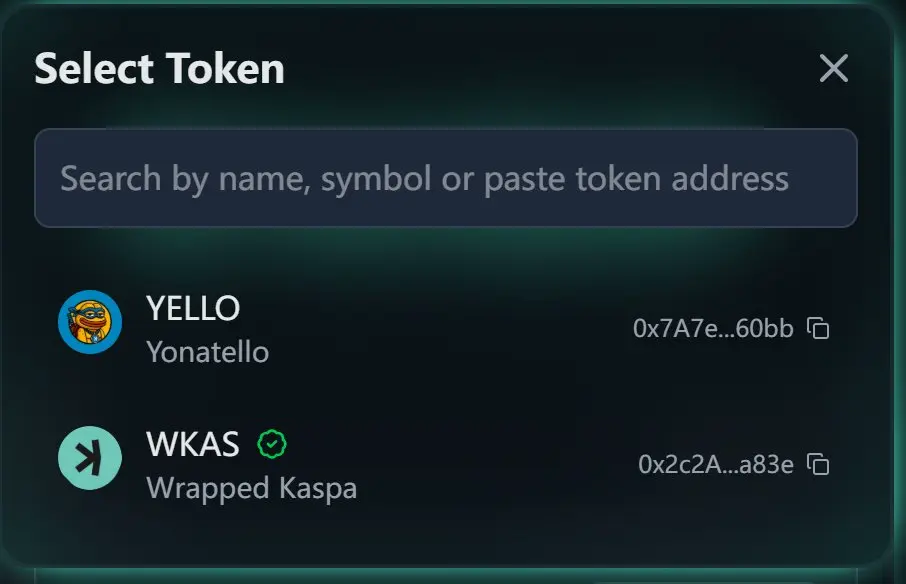The width and height of the screenshot is (906, 584).
Task: Click the 0x2c2A...a83e address text
Action: tap(716, 464)
